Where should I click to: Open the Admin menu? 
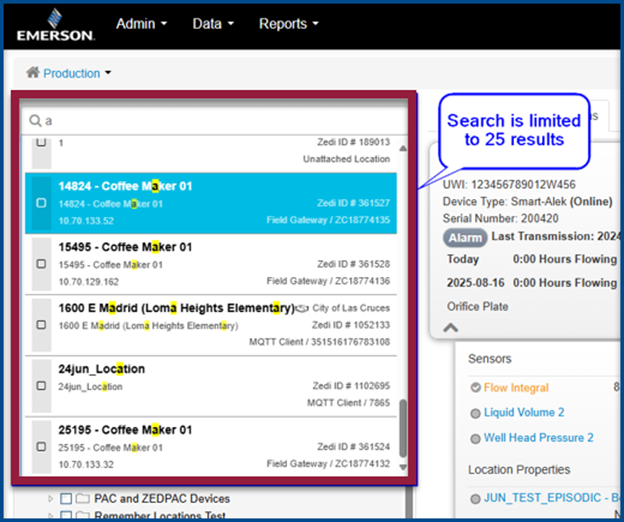click(141, 24)
